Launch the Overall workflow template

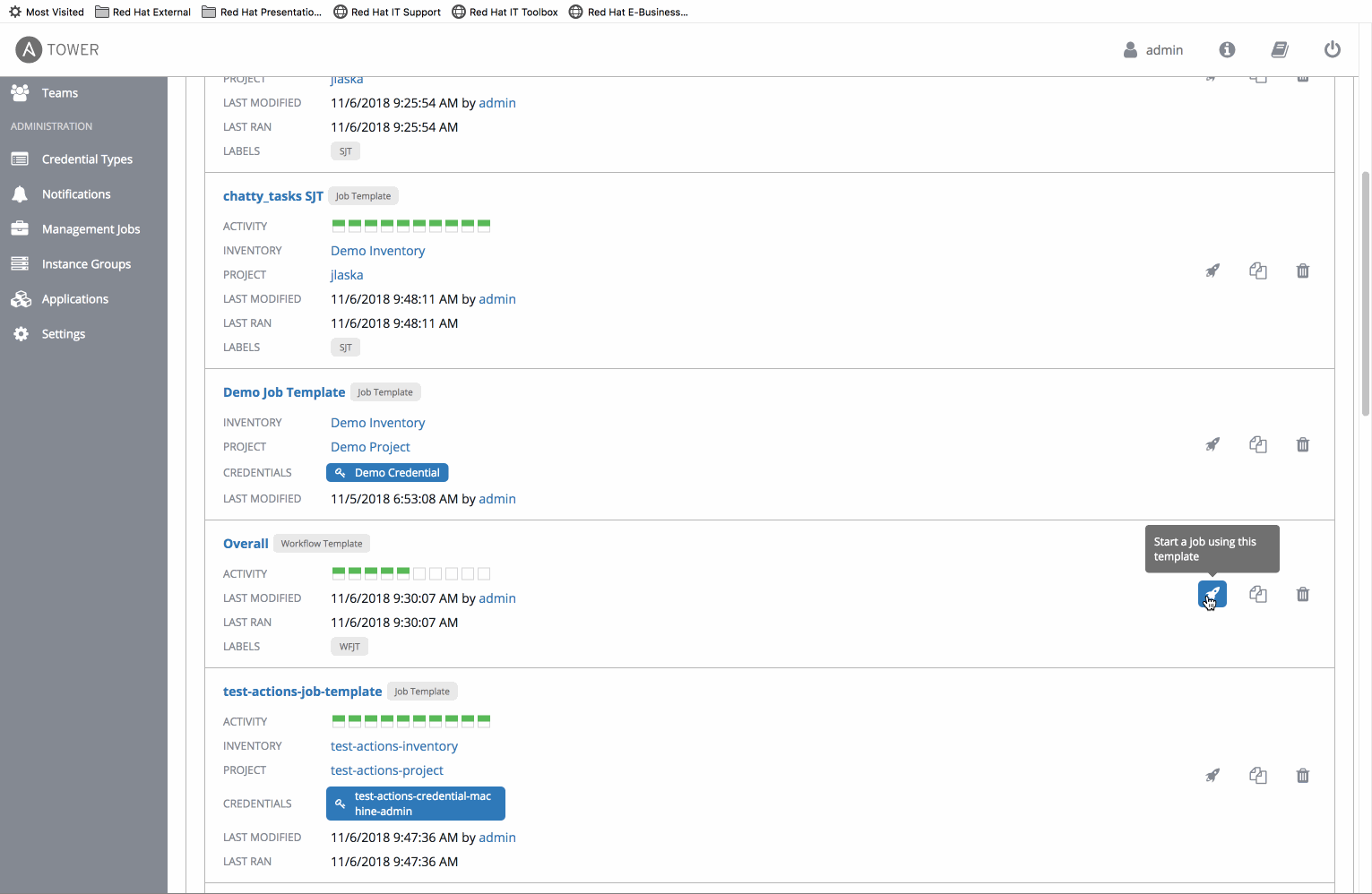(x=1212, y=594)
